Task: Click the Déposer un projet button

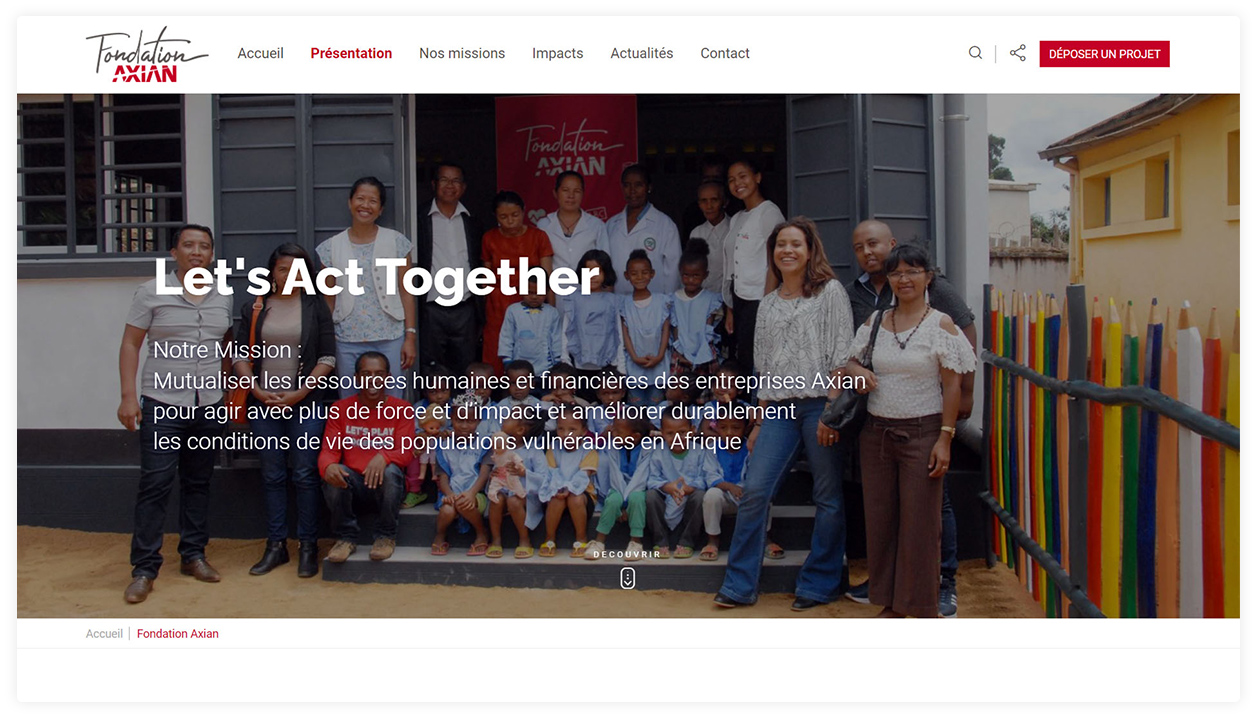Action: tap(1104, 54)
